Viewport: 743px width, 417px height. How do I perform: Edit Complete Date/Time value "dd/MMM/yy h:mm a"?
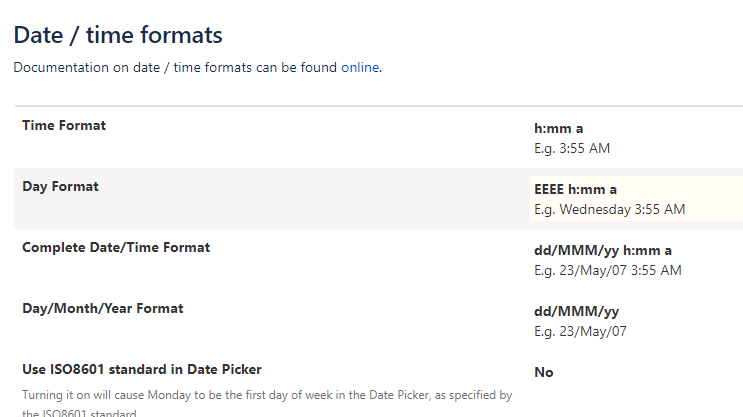coord(602,250)
